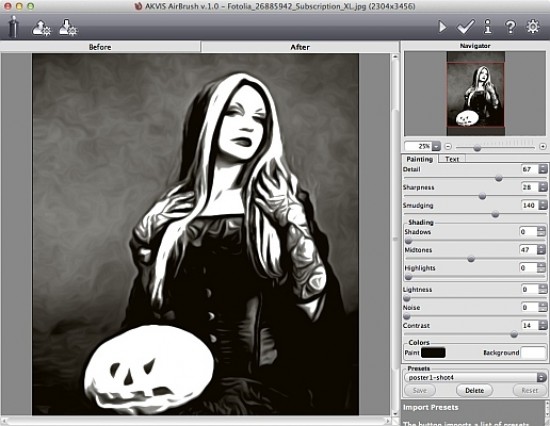Click the Highlights value stepper arrows

541,268
